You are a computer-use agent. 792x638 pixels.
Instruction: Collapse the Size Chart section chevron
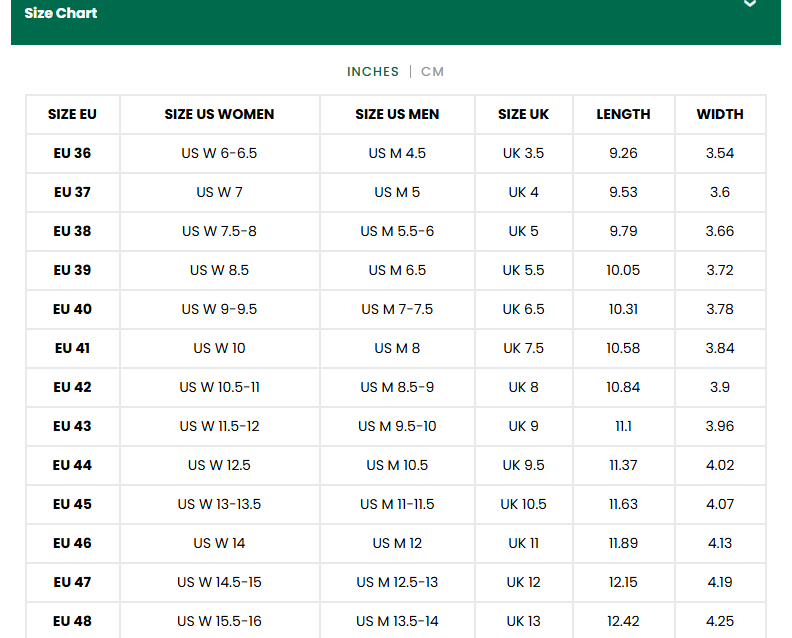click(x=750, y=4)
